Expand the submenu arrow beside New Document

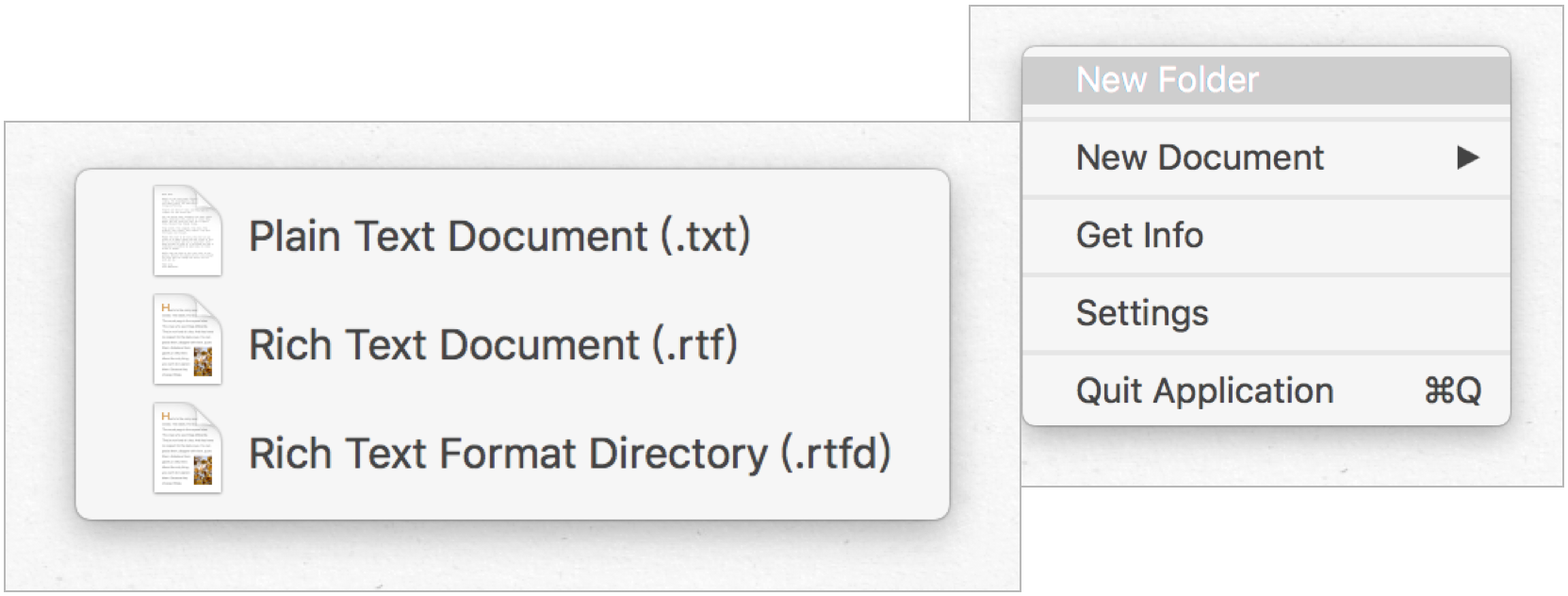tap(1467, 157)
